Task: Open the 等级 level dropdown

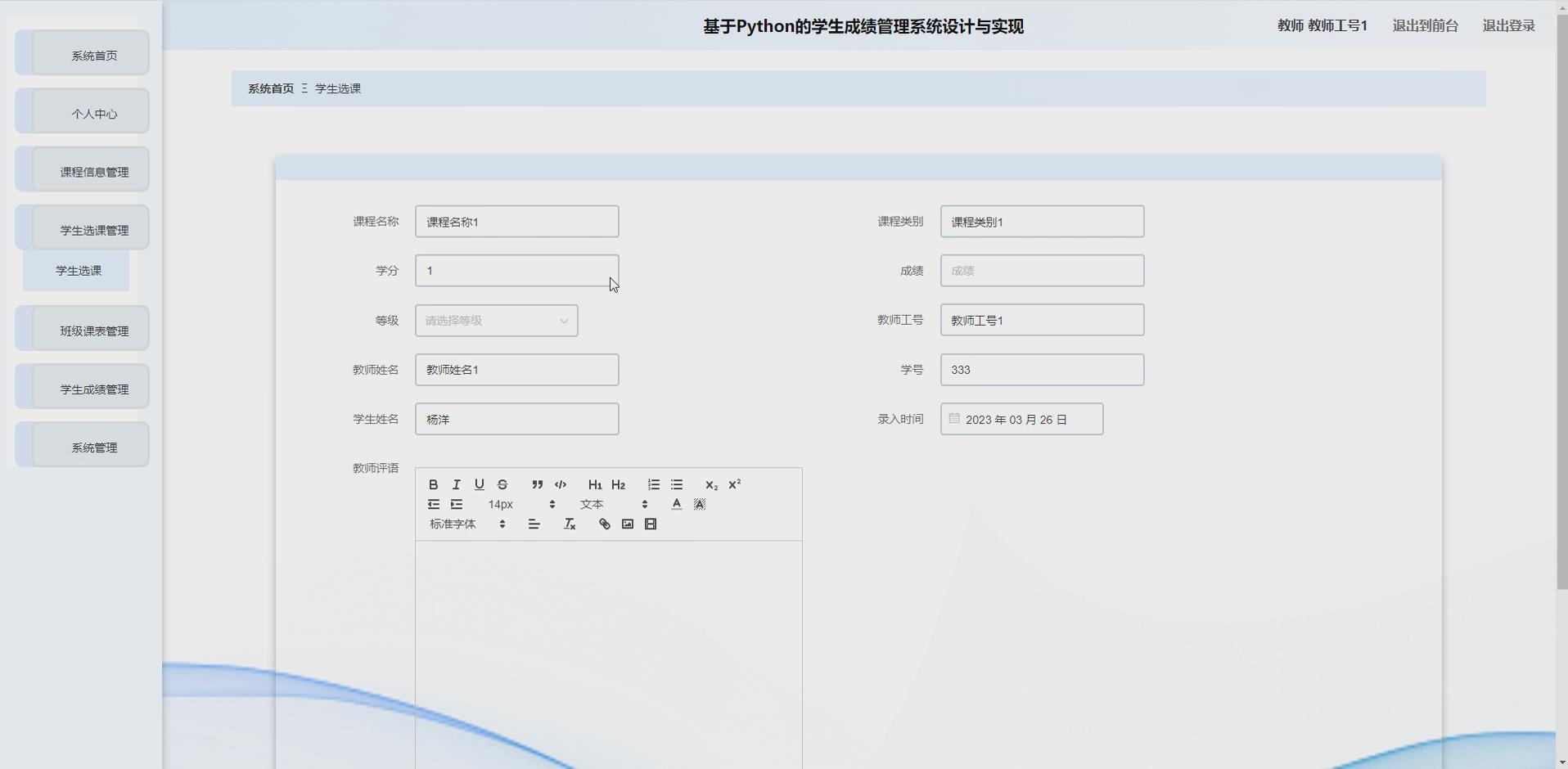Action: (496, 320)
